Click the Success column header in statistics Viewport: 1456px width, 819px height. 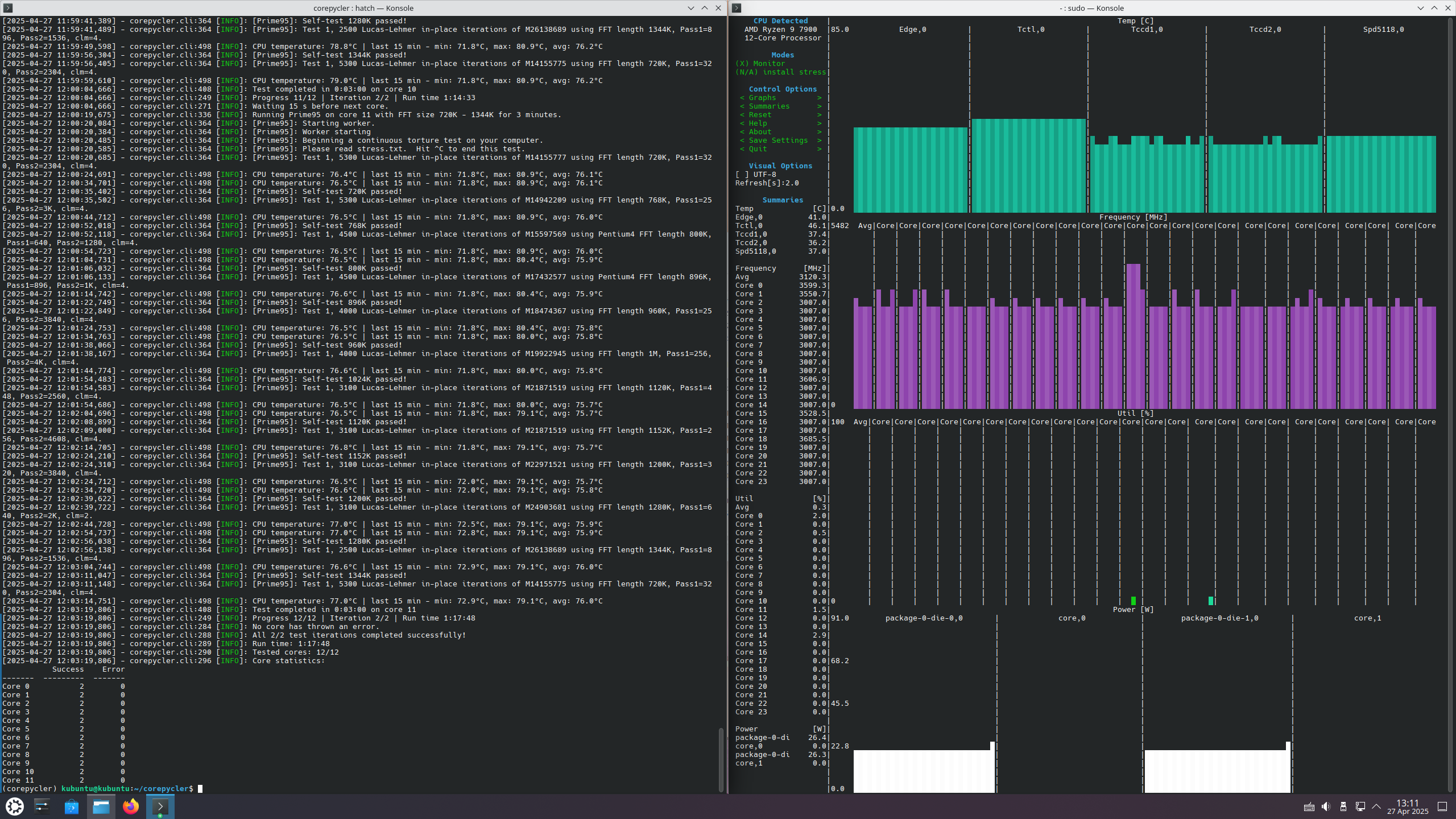coord(68,669)
